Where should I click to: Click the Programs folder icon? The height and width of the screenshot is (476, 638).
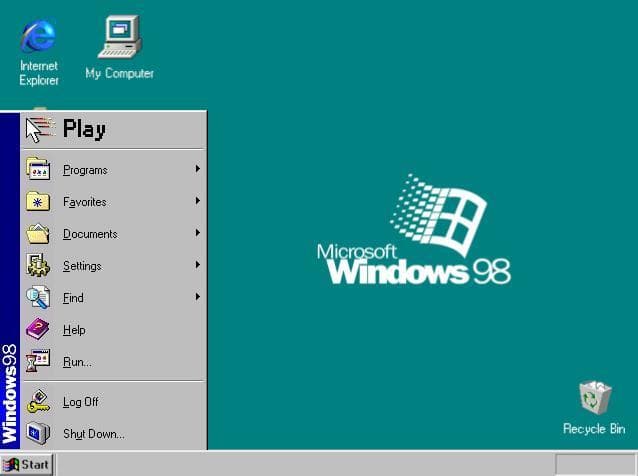coord(38,169)
